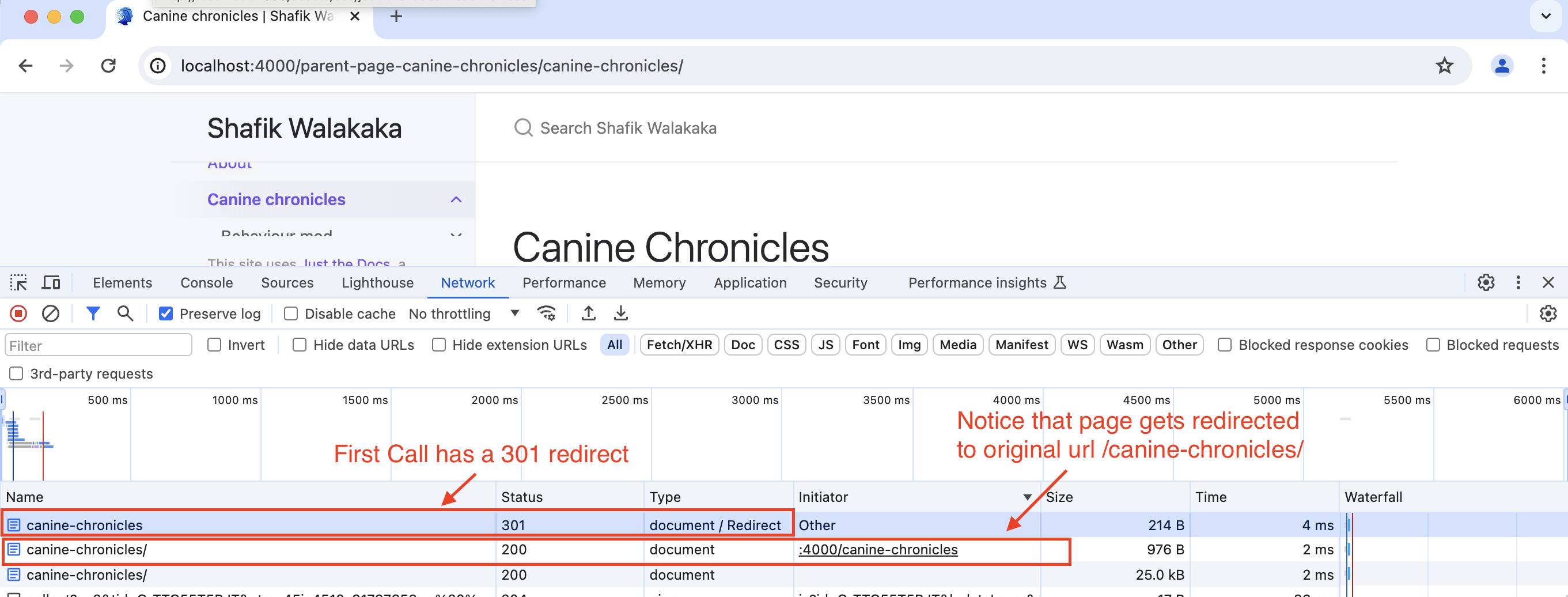Viewport: 1568px width, 597px height.
Task: Click the Initiator column sort arrow
Action: point(1028,497)
